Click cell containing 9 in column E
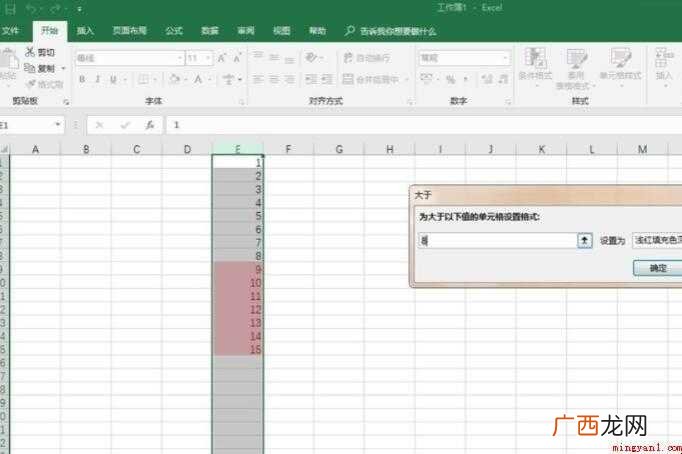682x454 pixels. [237, 269]
